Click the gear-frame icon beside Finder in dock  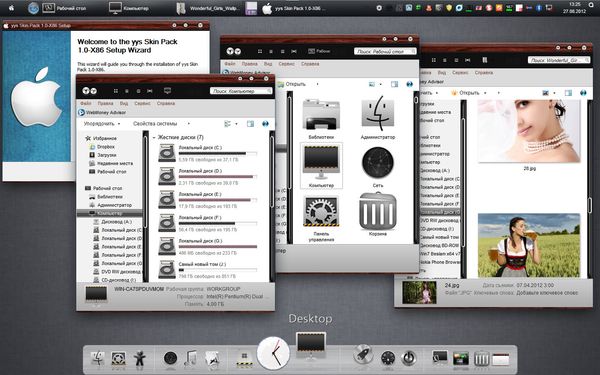[118, 359]
